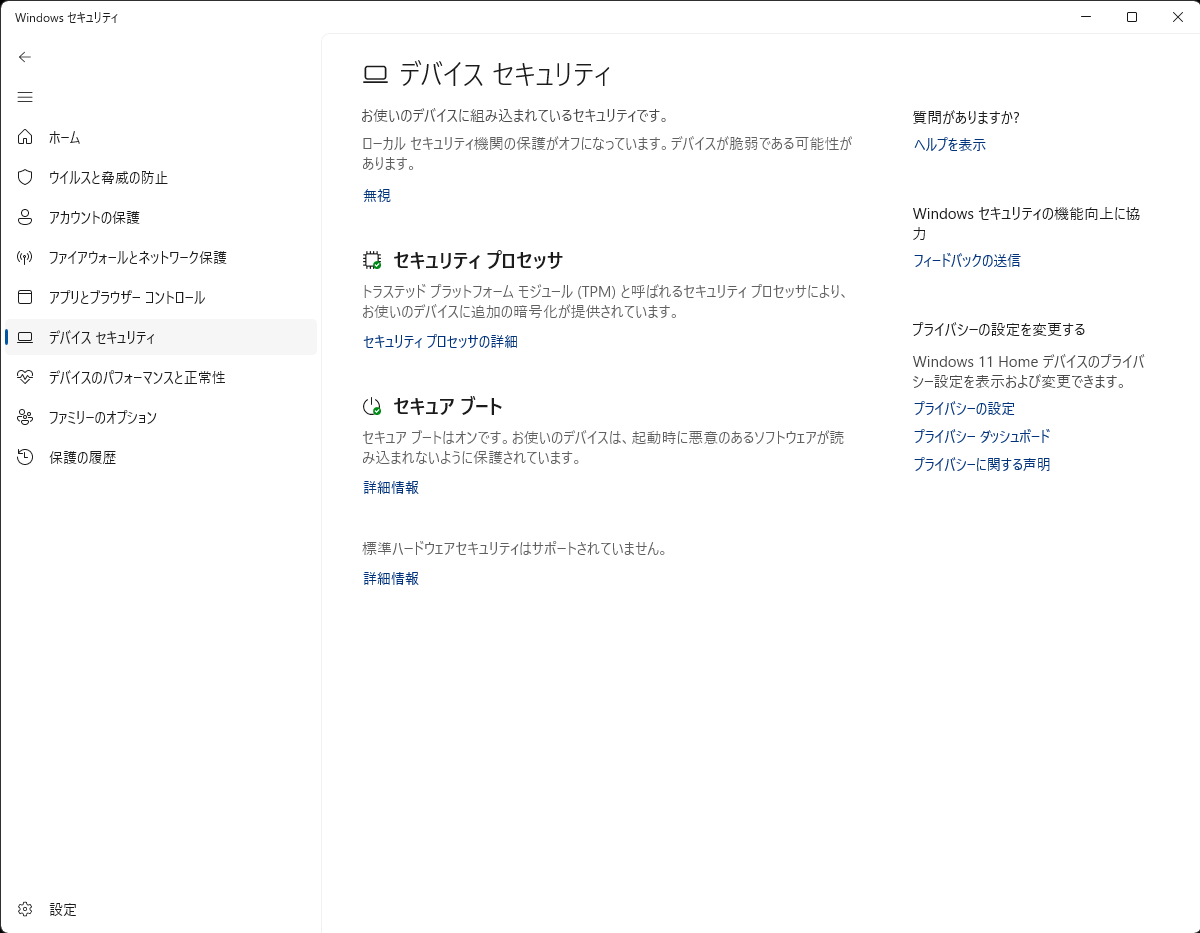This screenshot has width=1200, height=933.
Task: Open 保護の履歴 via its clock icon
Action: (x=24, y=457)
